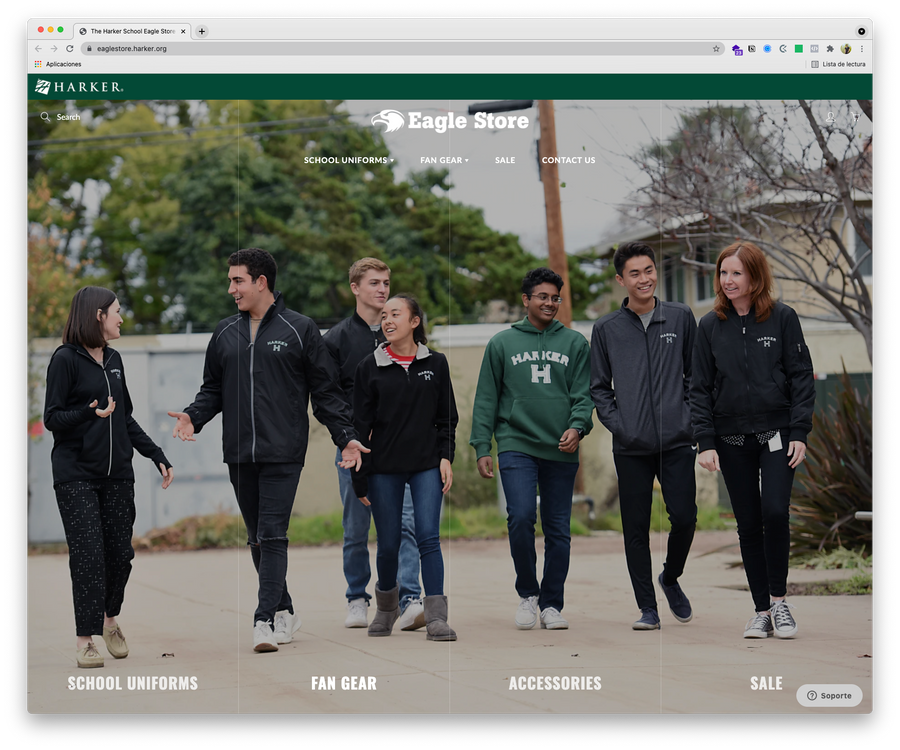Open the Accessories category link
The height and width of the screenshot is (750, 900).
click(555, 683)
